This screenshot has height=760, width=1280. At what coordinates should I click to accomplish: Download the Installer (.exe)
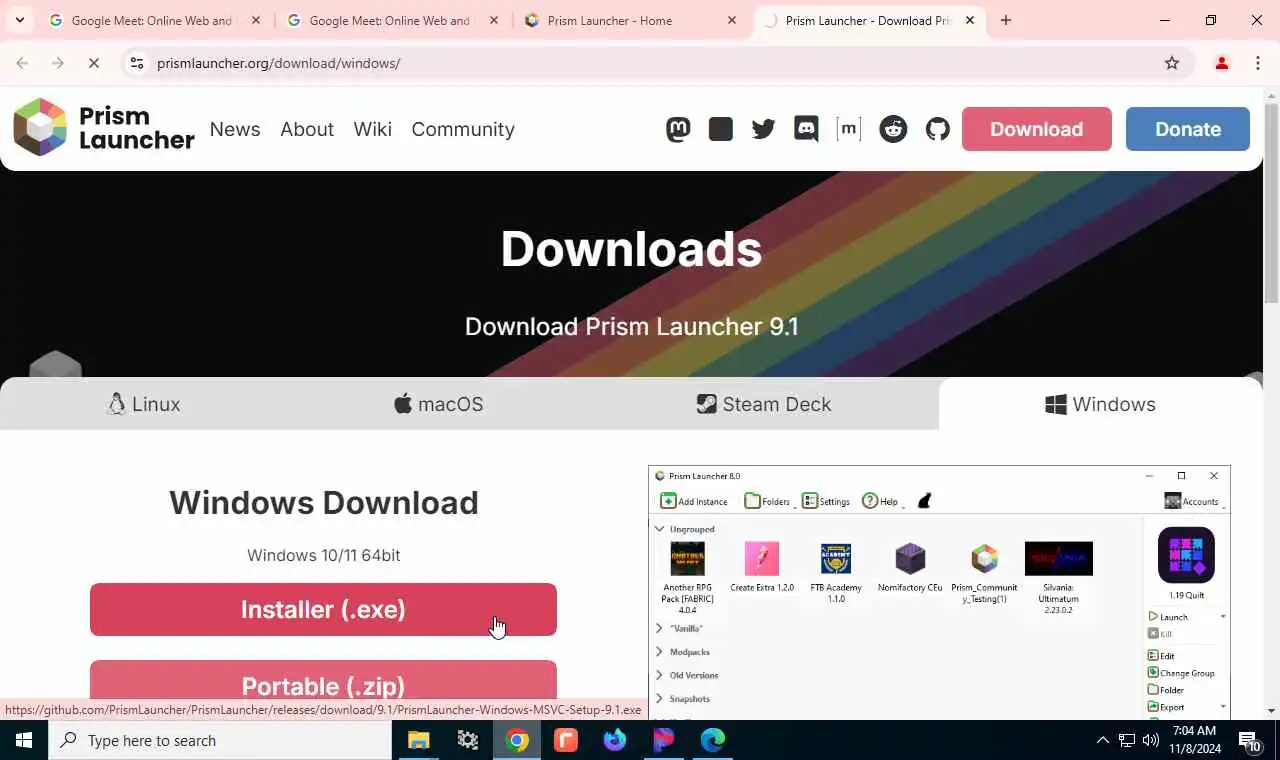(323, 609)
